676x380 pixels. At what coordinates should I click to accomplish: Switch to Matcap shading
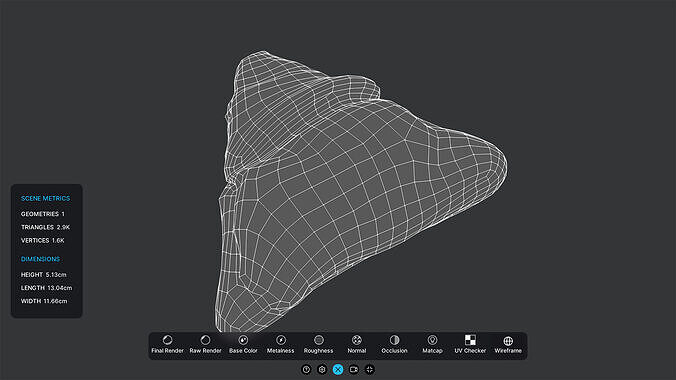(x=432, y=345)
